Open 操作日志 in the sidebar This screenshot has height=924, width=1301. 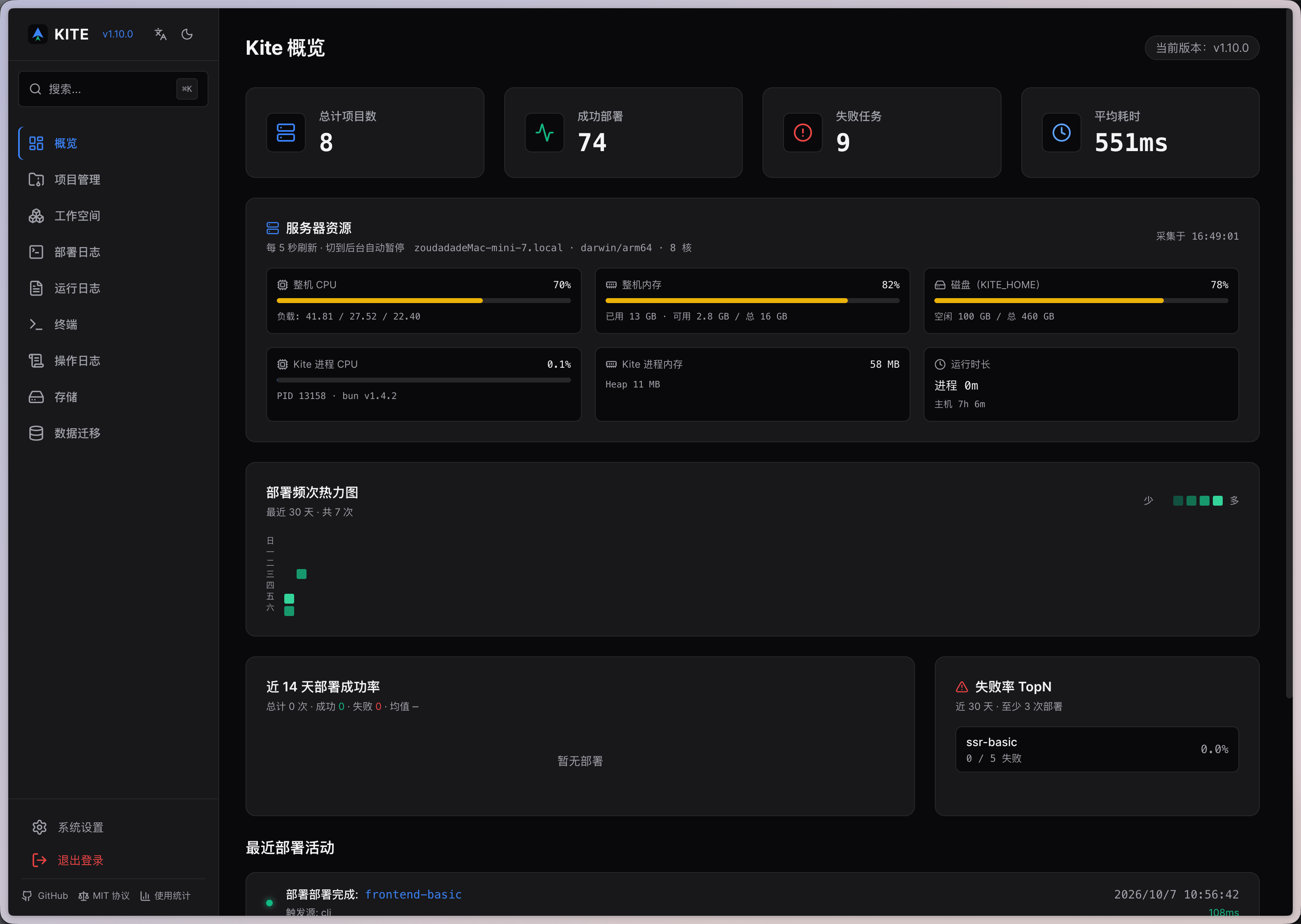113,361
